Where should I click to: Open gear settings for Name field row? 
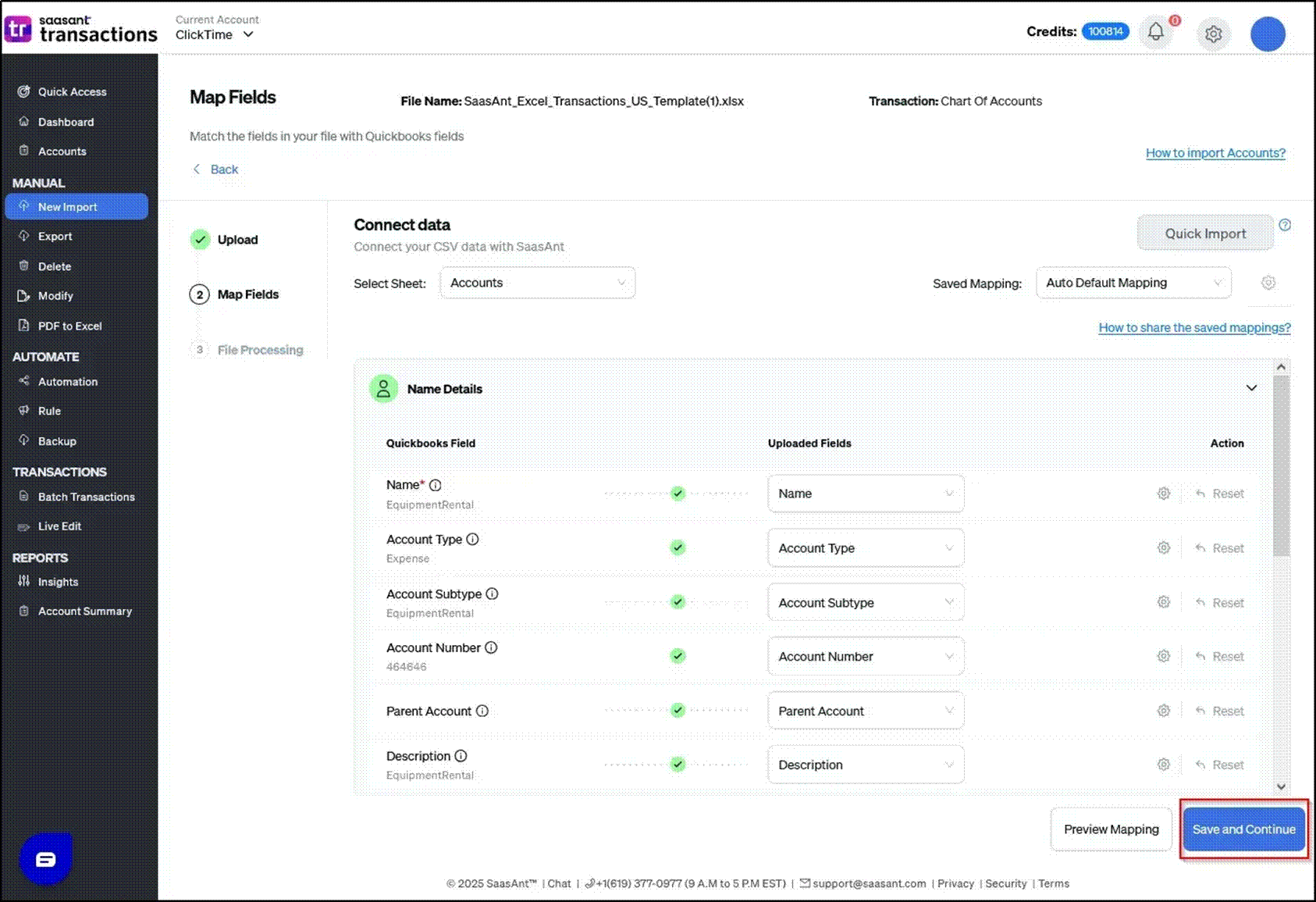tap(1163, 494)
